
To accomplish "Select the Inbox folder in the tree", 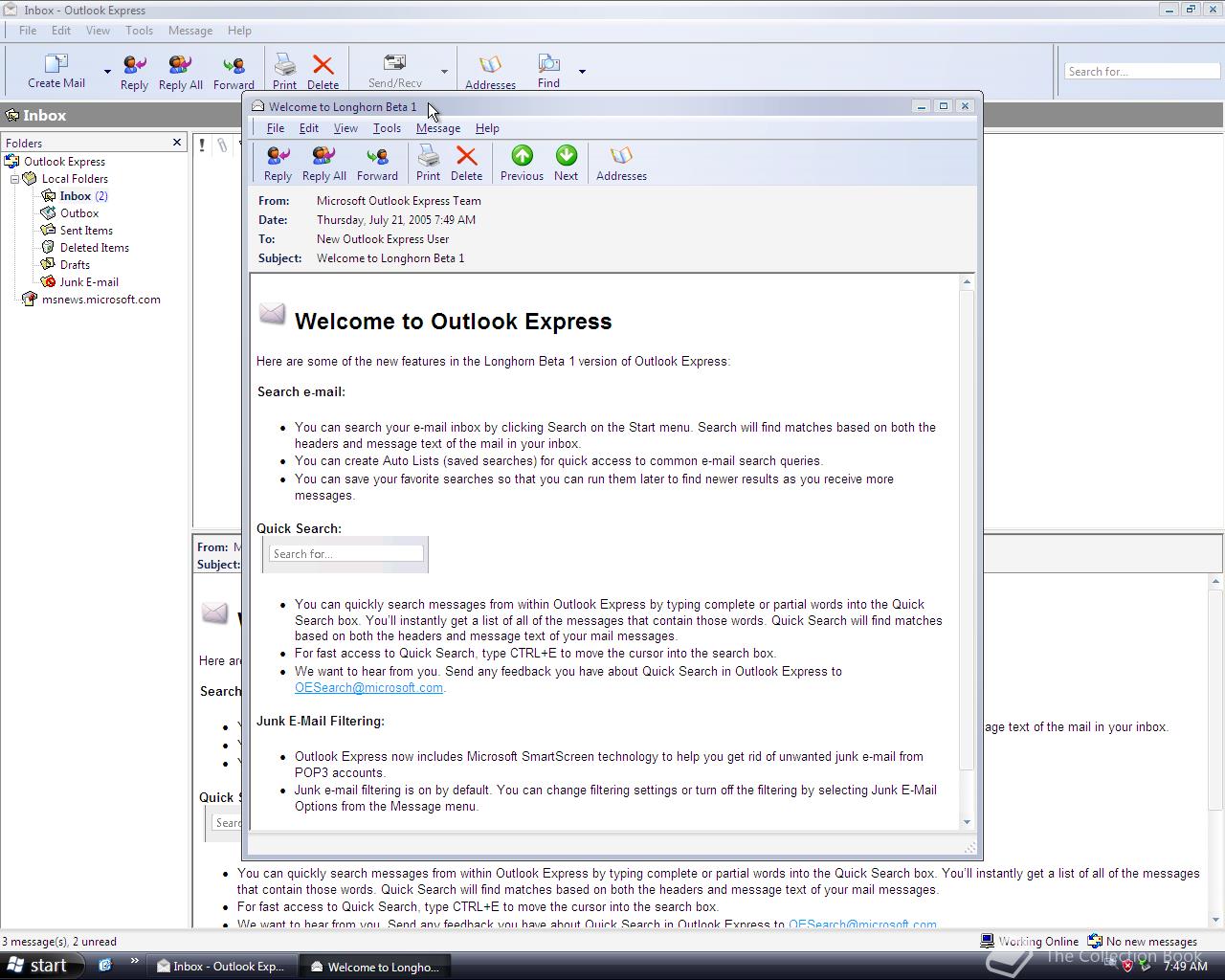I will (75, 196).
